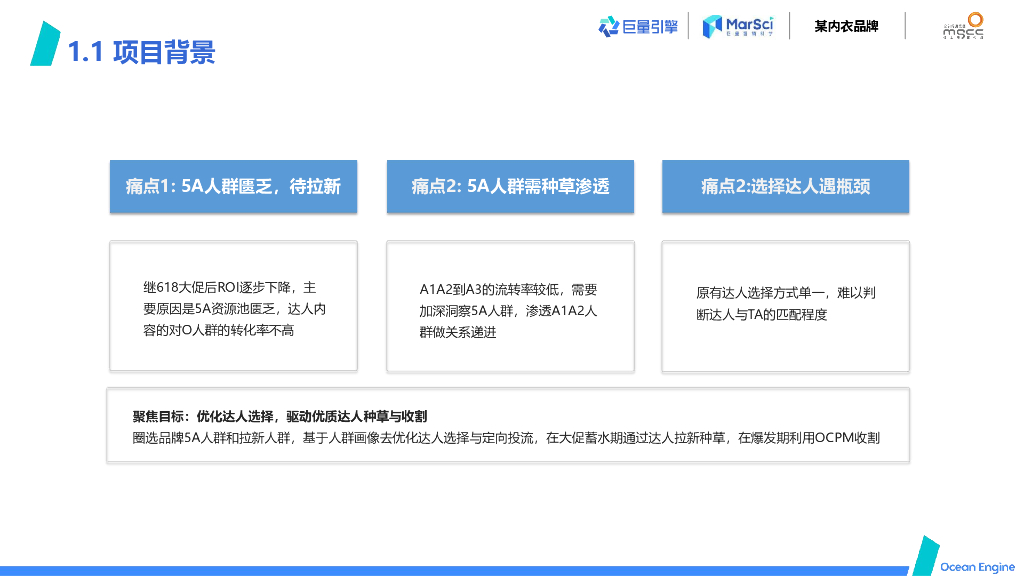
Task: Select the 某内衣品牌 label in header
Action: (x=846, y=26)
